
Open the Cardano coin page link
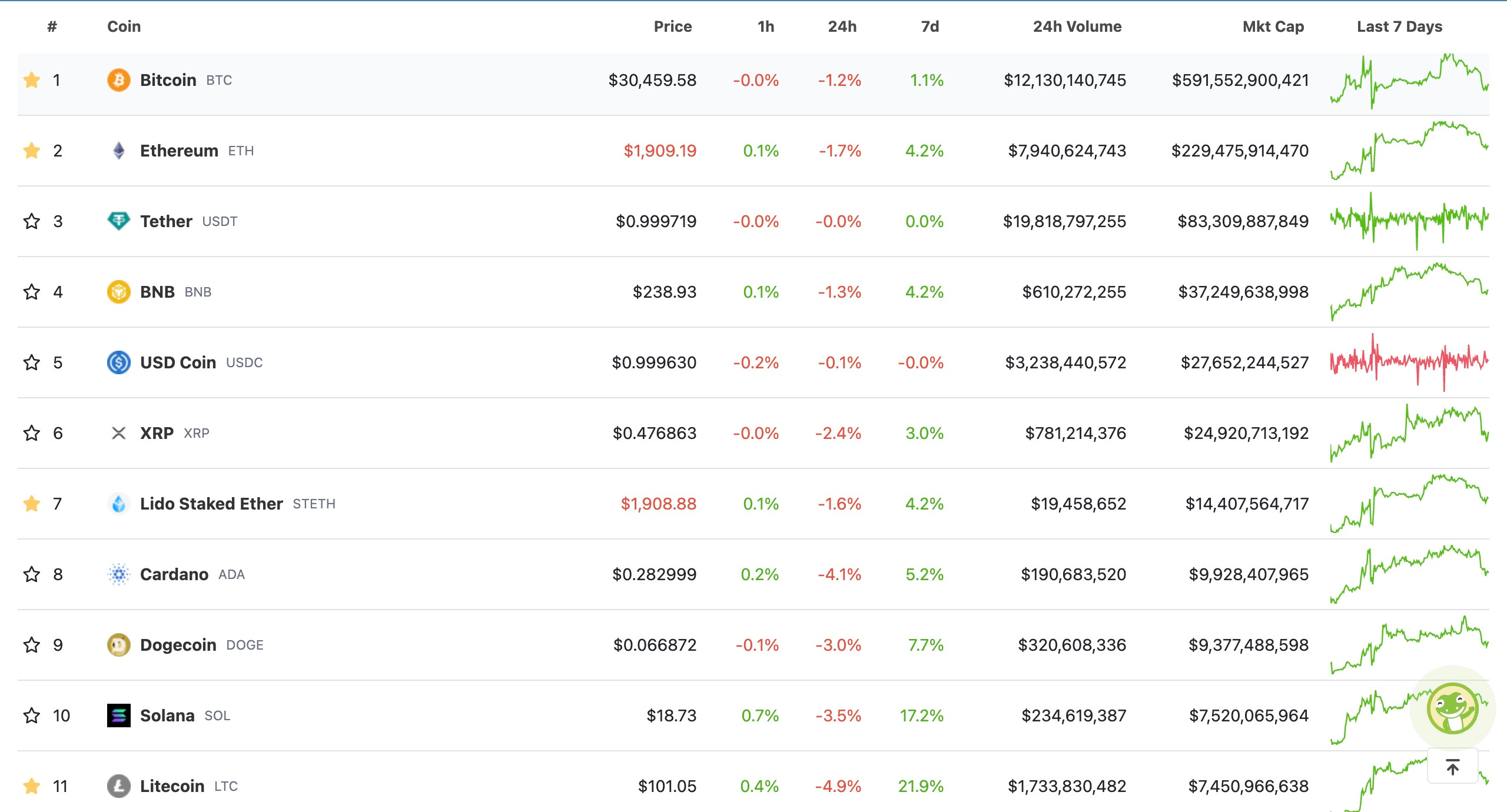[174, 574]
